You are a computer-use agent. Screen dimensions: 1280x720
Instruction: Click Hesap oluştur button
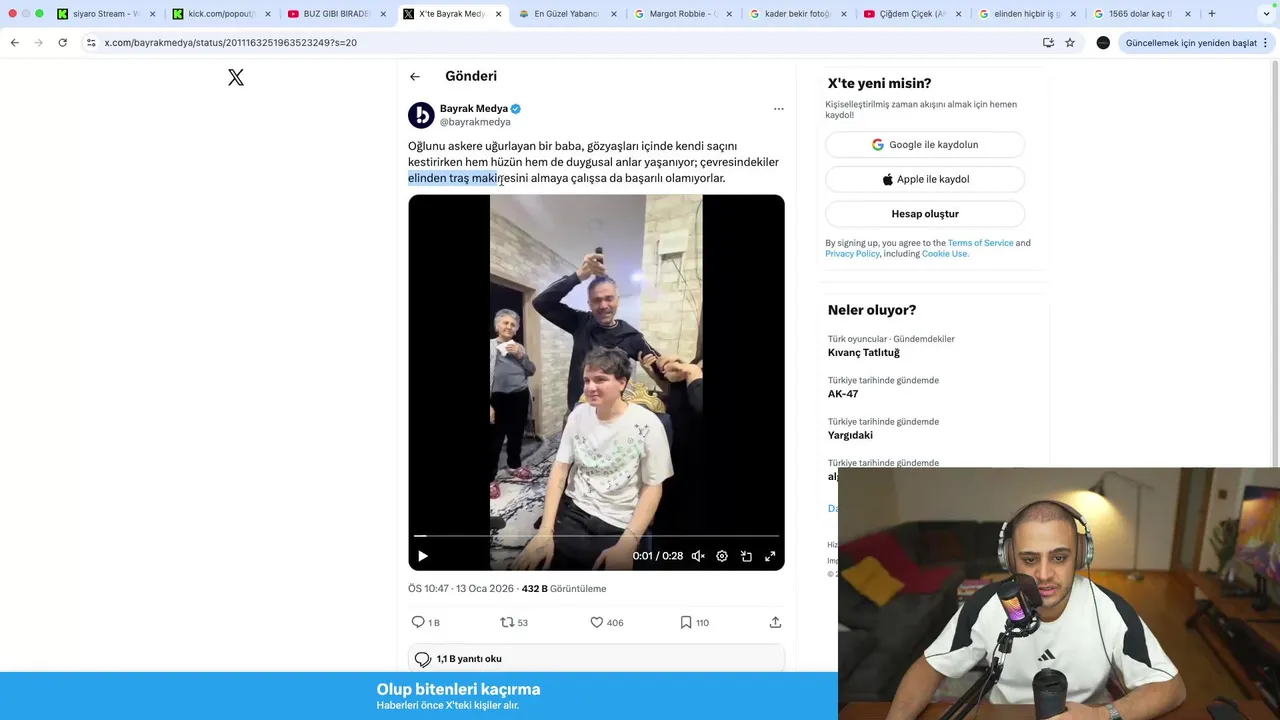coord(925,214)
